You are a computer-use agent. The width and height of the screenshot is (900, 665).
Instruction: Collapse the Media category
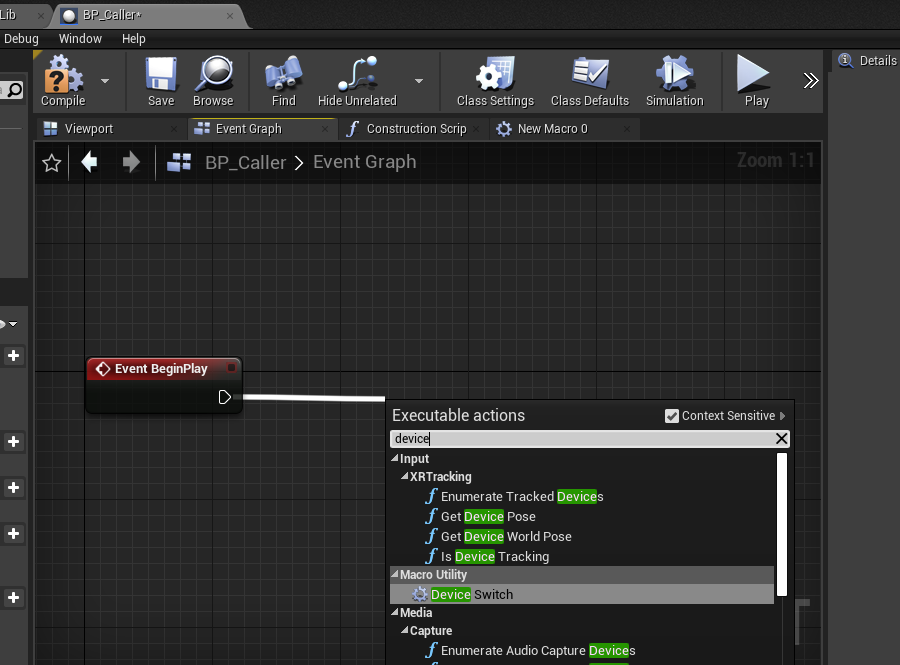pos(395,612)
